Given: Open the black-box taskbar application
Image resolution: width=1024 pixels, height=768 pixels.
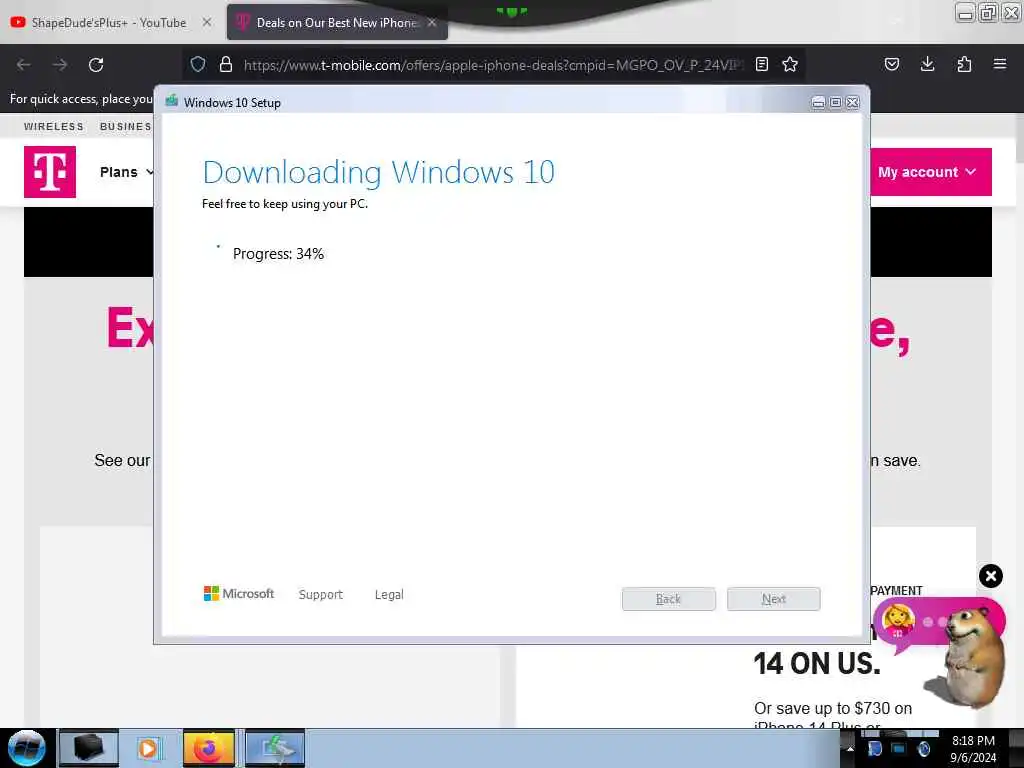Looking at the screenshot, I should click(x=89, y=748).
